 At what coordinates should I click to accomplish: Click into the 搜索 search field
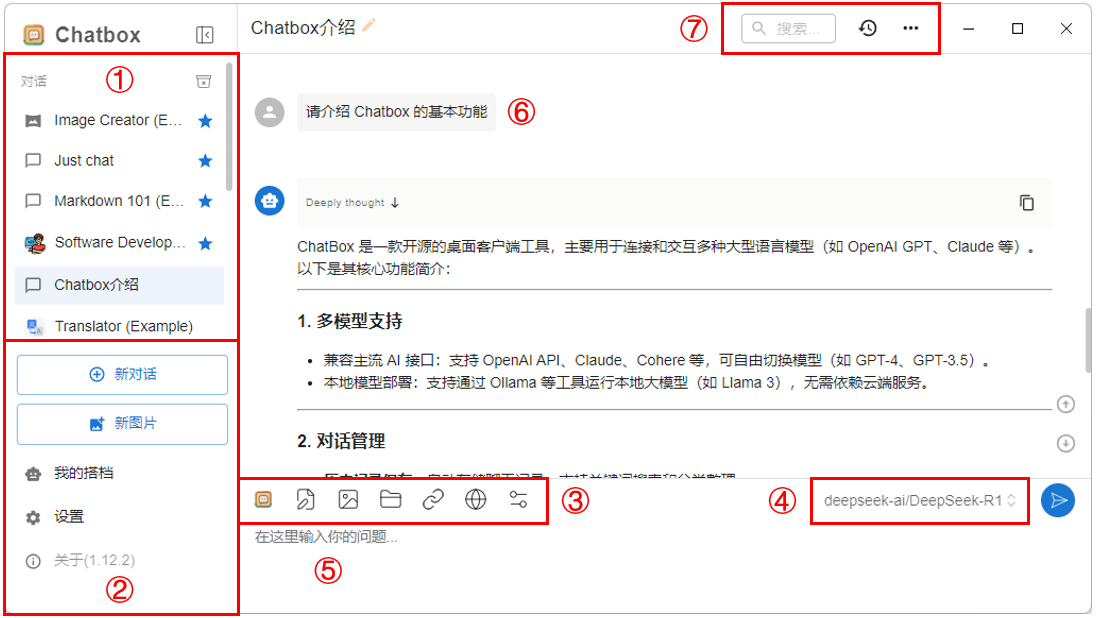(x=788, y=29)
